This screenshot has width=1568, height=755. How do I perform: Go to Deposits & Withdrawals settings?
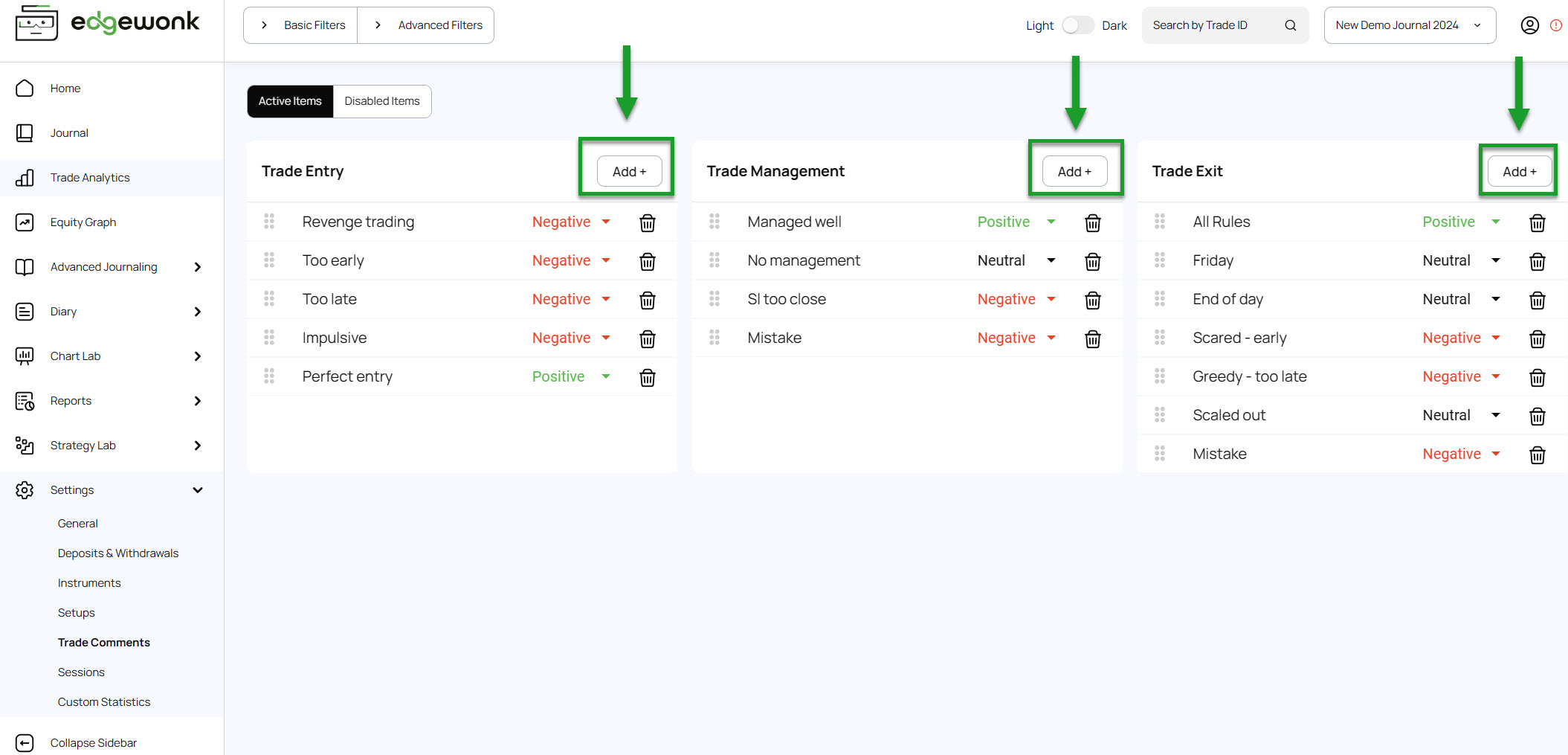pos(118,553)
